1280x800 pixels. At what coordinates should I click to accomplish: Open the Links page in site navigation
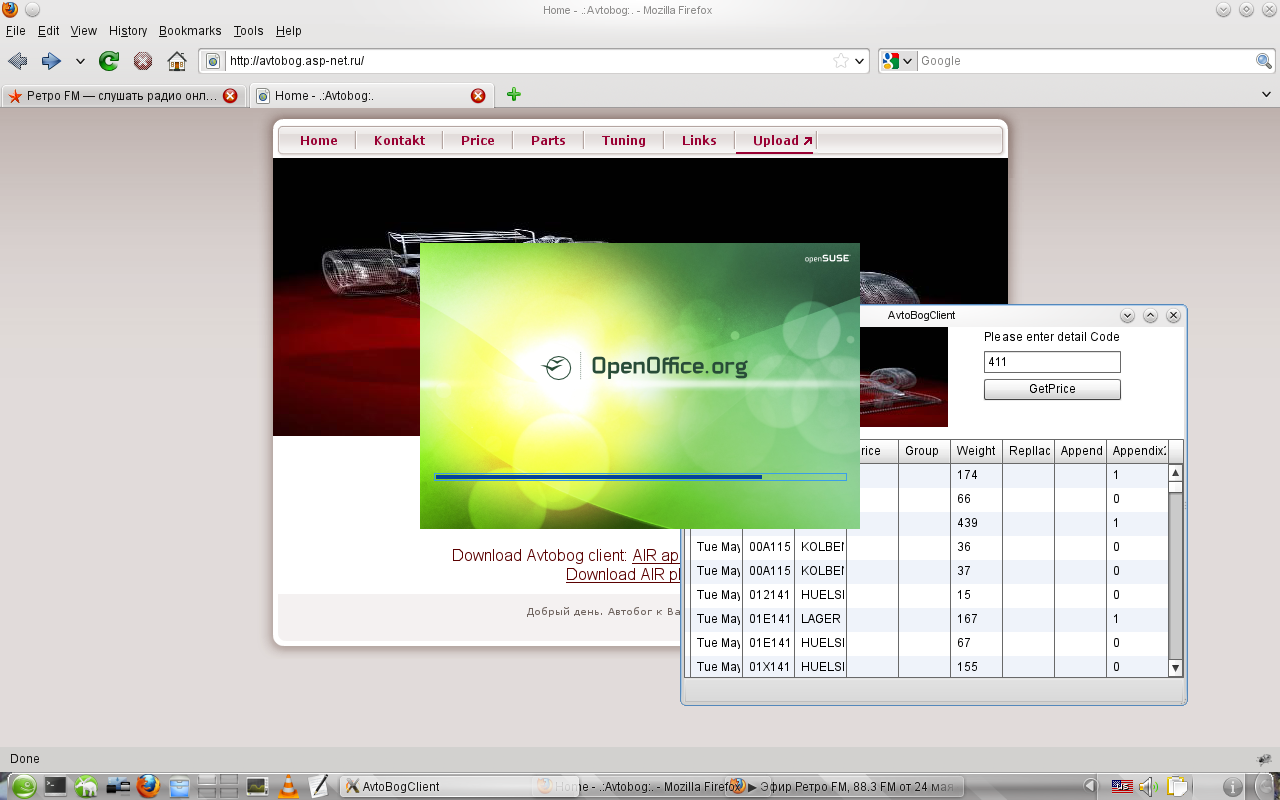coord(699,141)
